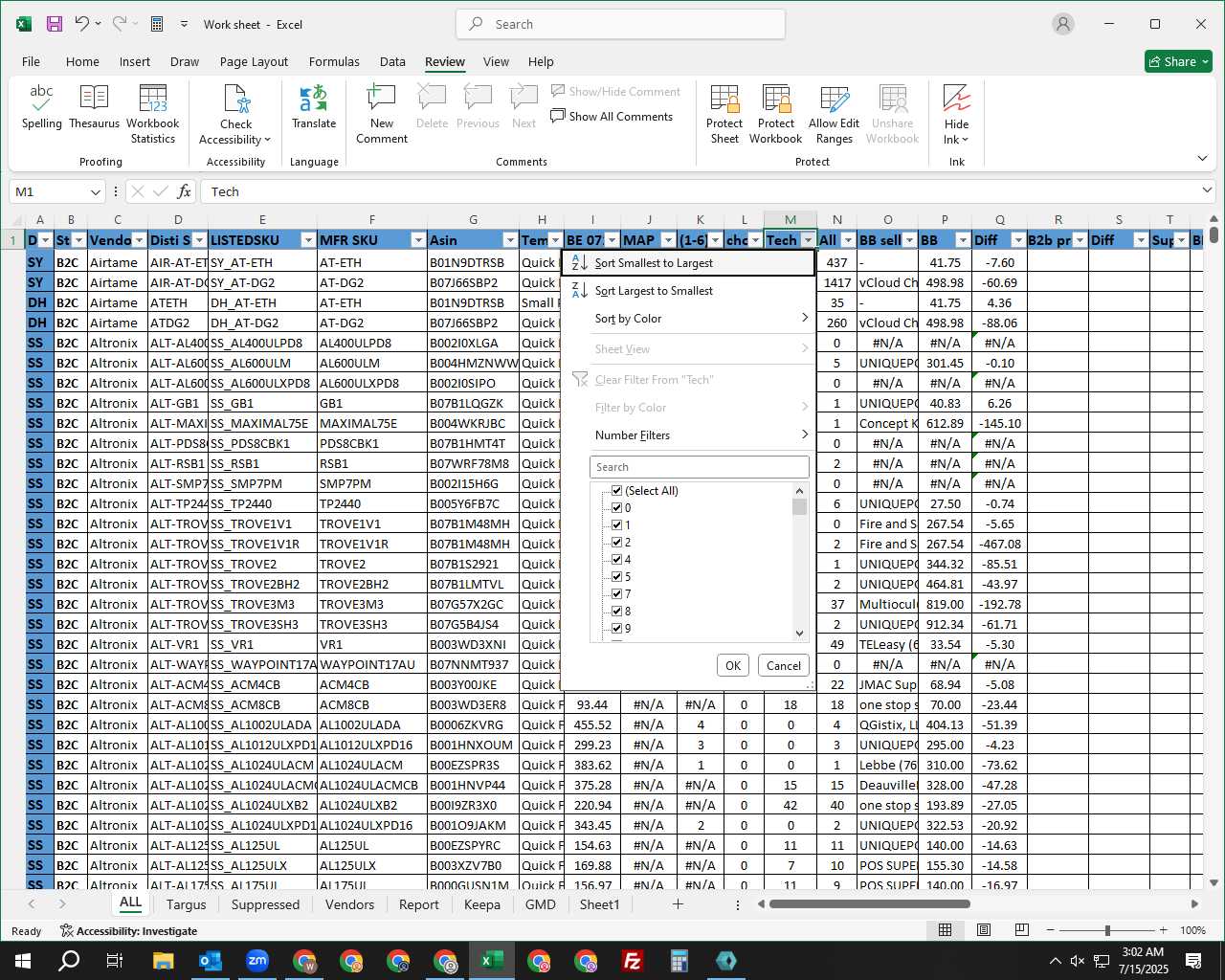Click the Save icon in title bar

tap(55, 24)
